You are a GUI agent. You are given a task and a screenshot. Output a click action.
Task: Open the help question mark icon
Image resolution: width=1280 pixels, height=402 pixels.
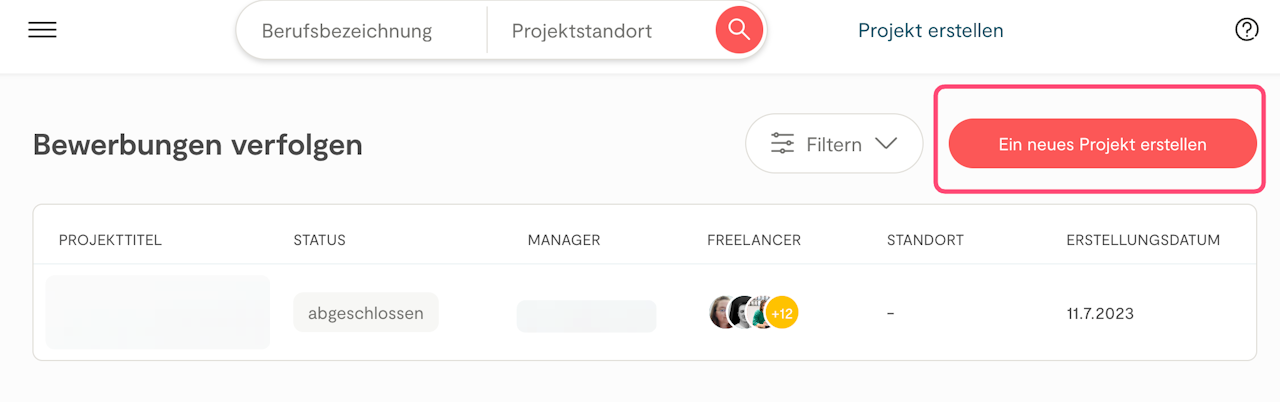pyautogui.click(x=1246, y=30)
